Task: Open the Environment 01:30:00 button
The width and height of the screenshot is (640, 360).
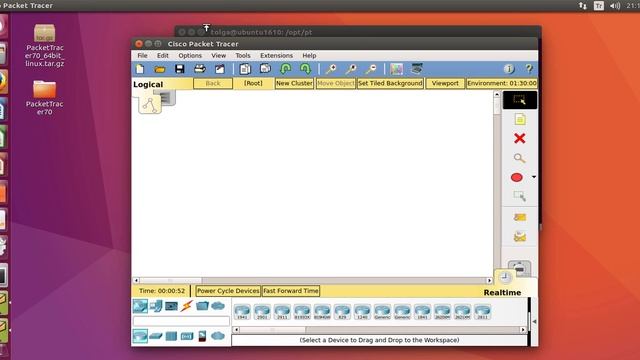Action: [x=502, y=83]
